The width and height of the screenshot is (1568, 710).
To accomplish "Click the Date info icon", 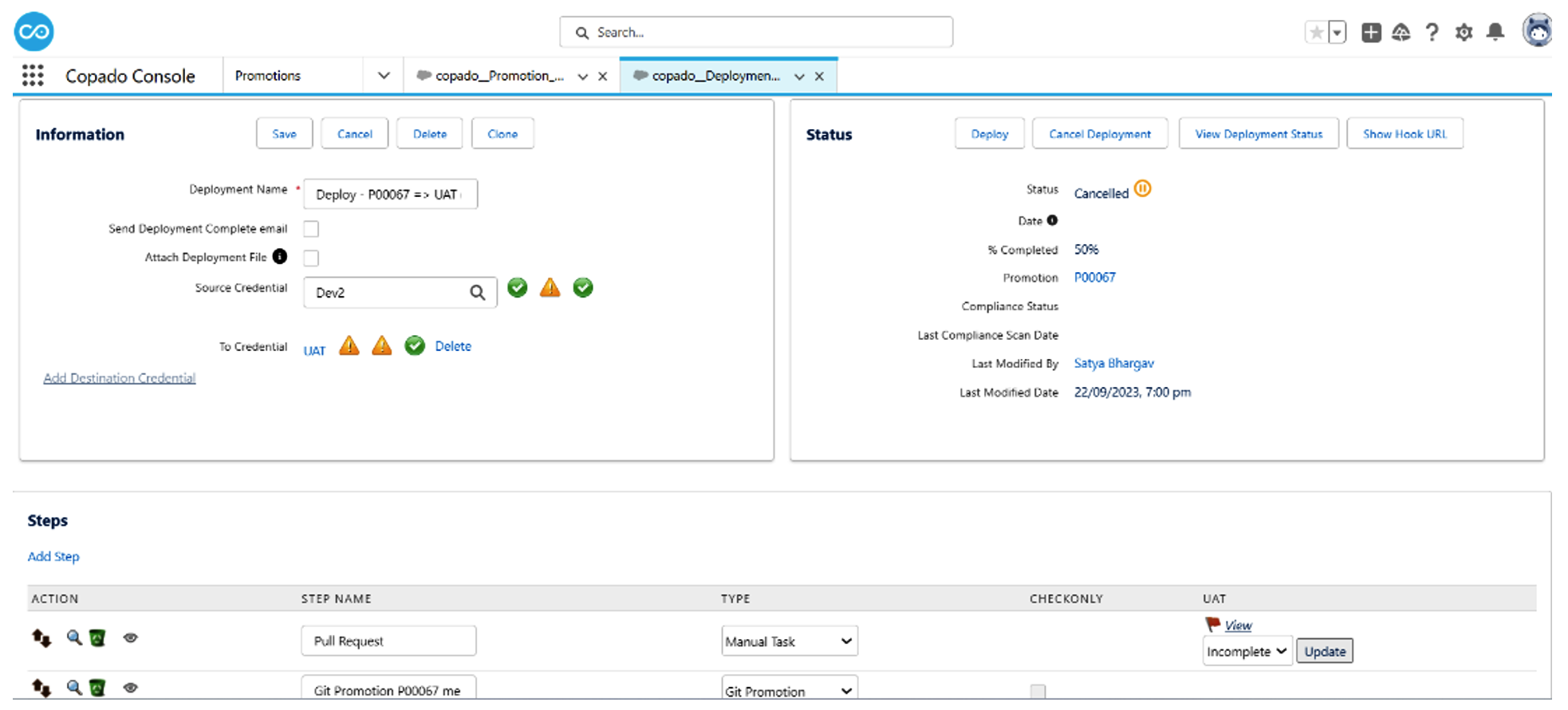I will tap(1052, 220).
